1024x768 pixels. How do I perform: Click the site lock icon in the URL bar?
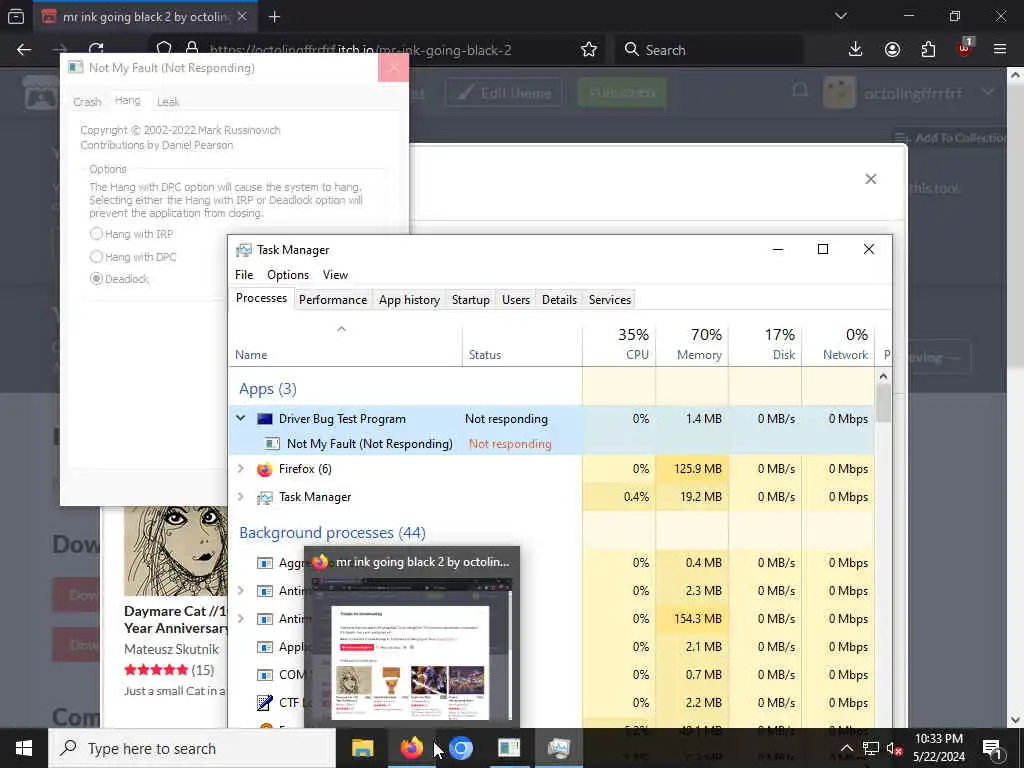point(192,50)
